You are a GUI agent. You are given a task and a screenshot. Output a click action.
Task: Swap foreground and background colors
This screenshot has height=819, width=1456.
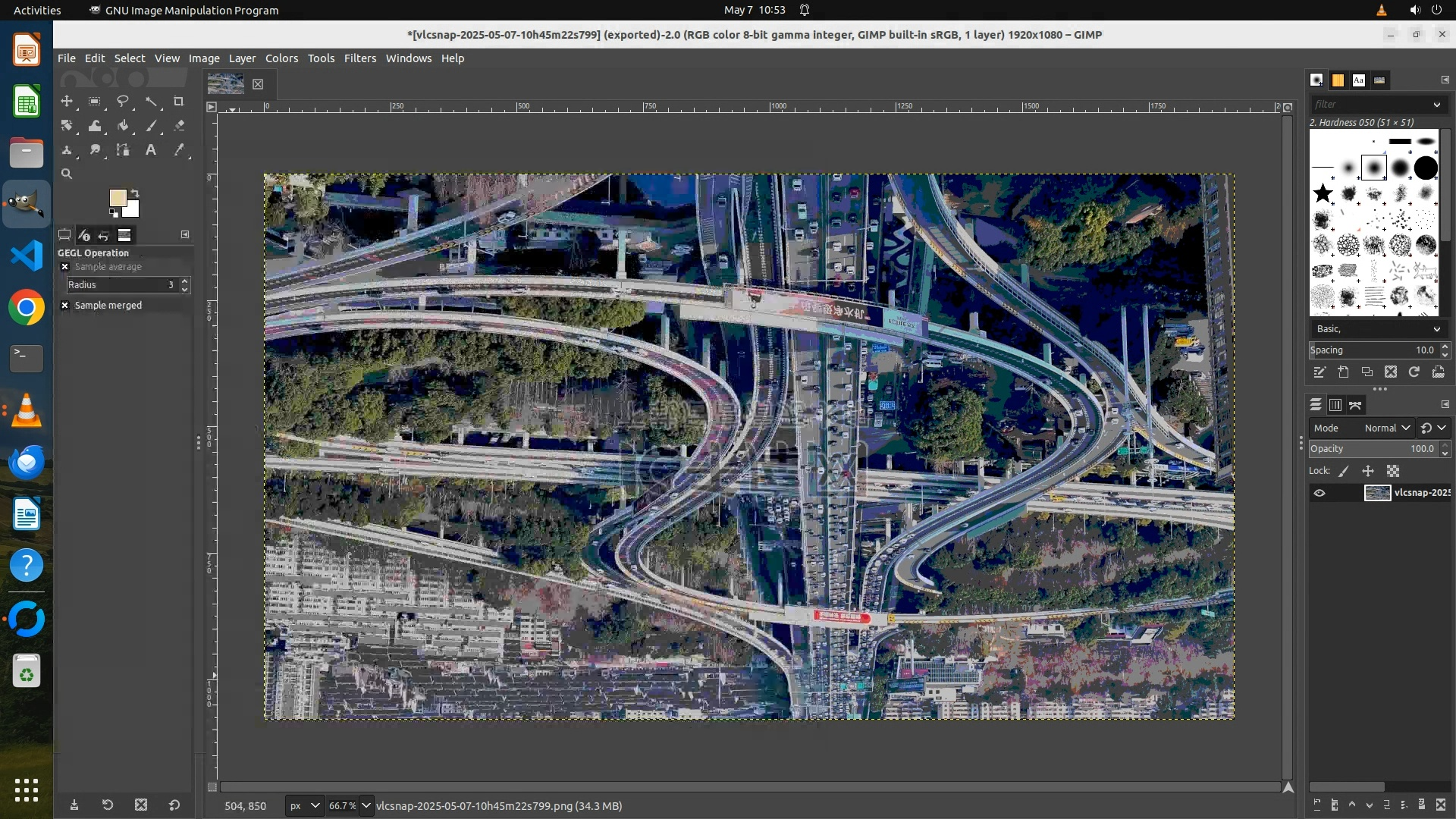(135, 193)
